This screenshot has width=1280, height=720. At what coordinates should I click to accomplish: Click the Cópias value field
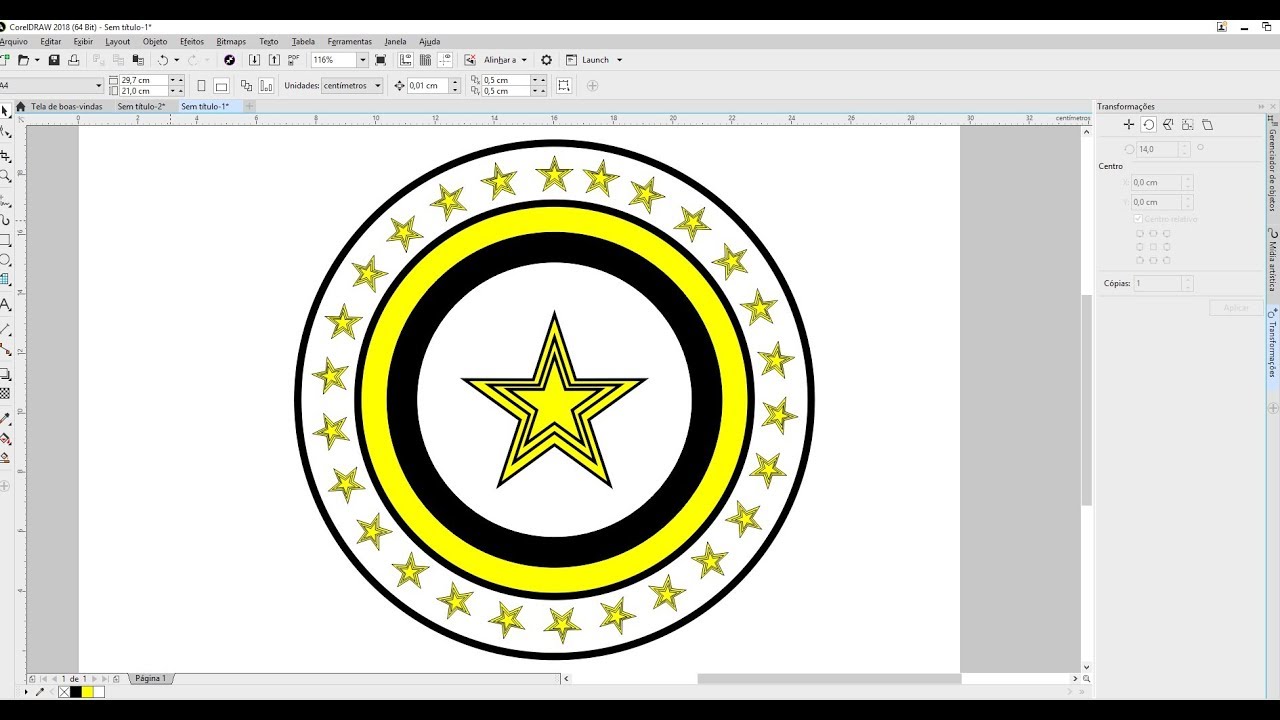click(x=1157, y=284)
